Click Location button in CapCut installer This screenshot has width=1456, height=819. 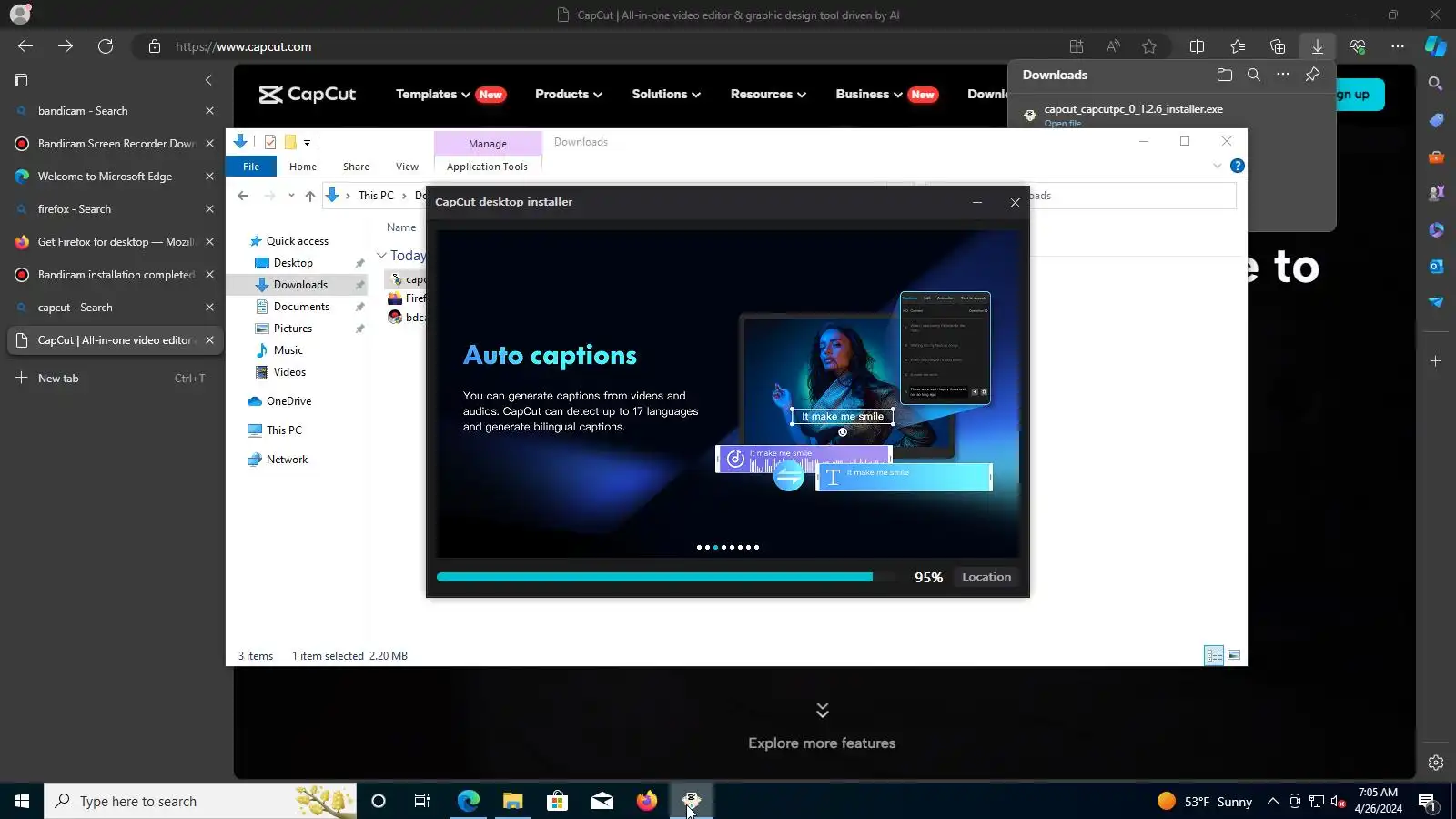pyautogui.click(x=986, y=577)
